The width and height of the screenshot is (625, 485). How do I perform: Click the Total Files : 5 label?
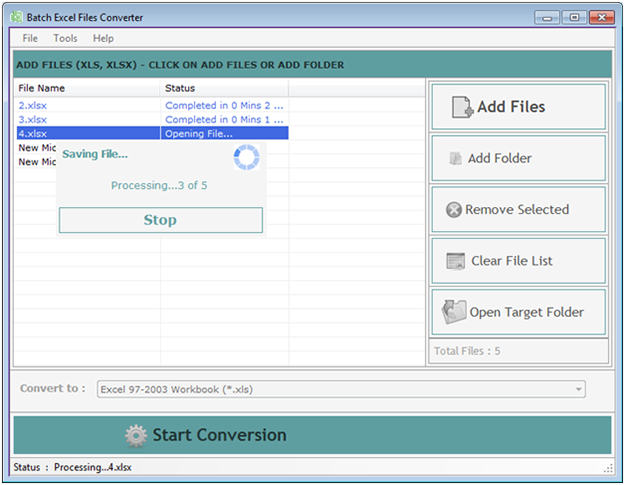(467, 351)
